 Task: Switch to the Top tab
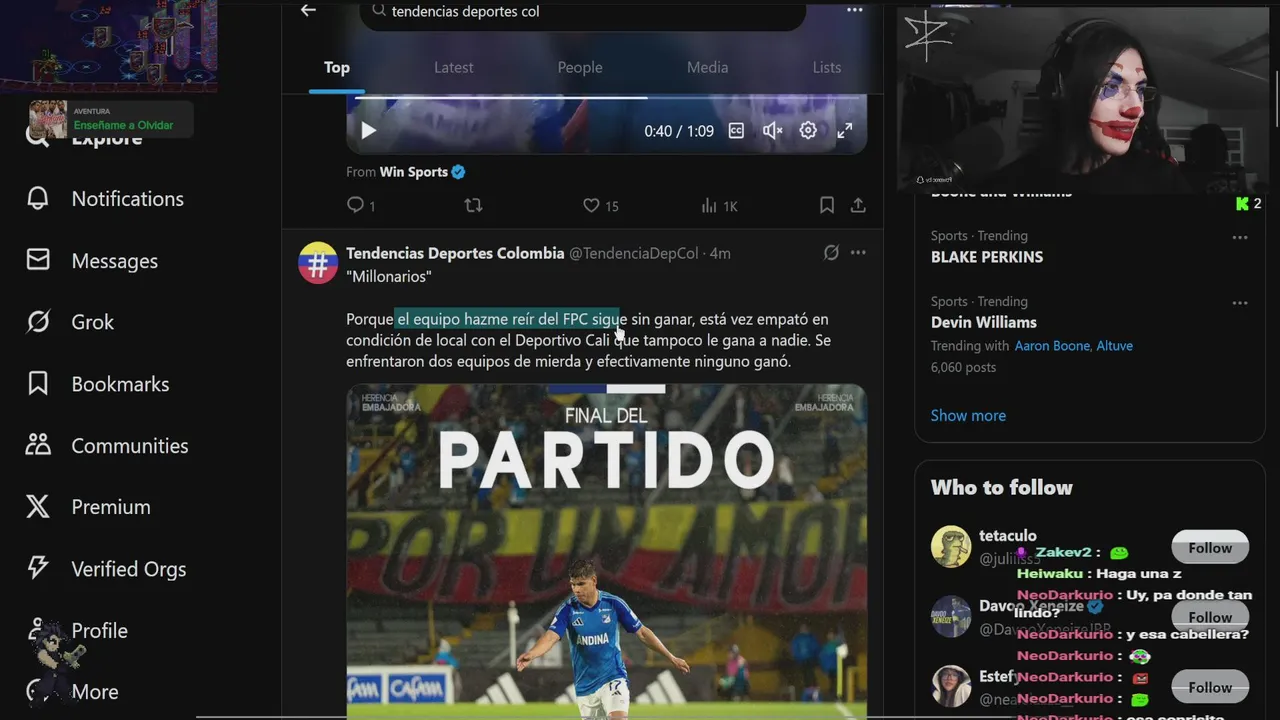(337, 68)
